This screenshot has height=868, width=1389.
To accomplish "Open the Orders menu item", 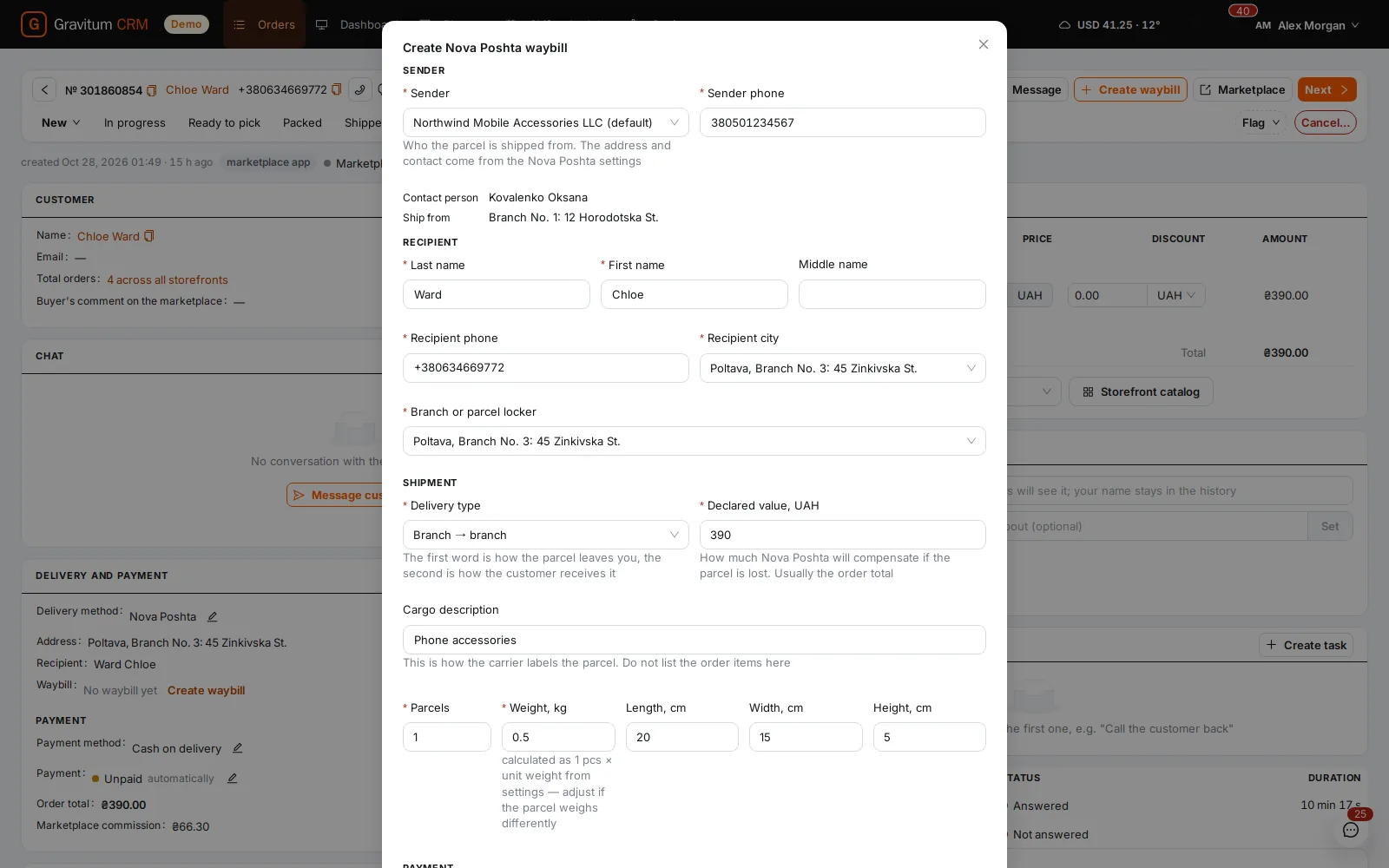I will pyautogui.click(x=265, y=24).
